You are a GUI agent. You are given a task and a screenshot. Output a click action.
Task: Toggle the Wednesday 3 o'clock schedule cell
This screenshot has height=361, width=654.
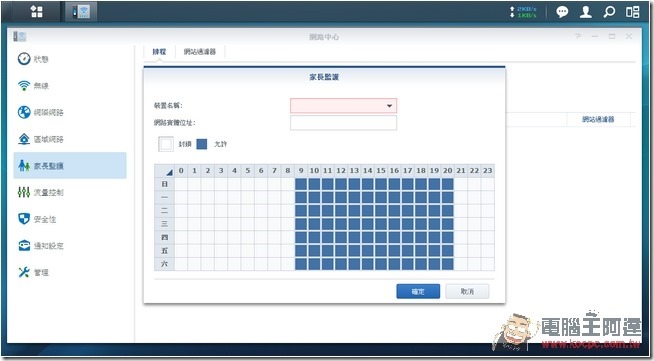point(221,224)
